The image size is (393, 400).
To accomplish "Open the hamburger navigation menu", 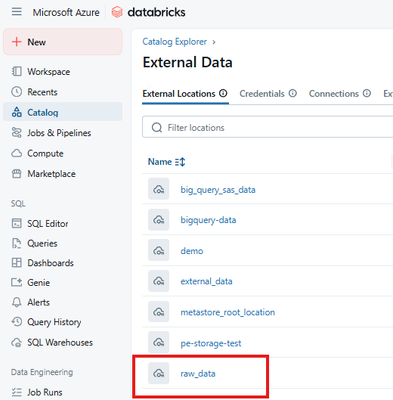I will click(x=17, y=12).
